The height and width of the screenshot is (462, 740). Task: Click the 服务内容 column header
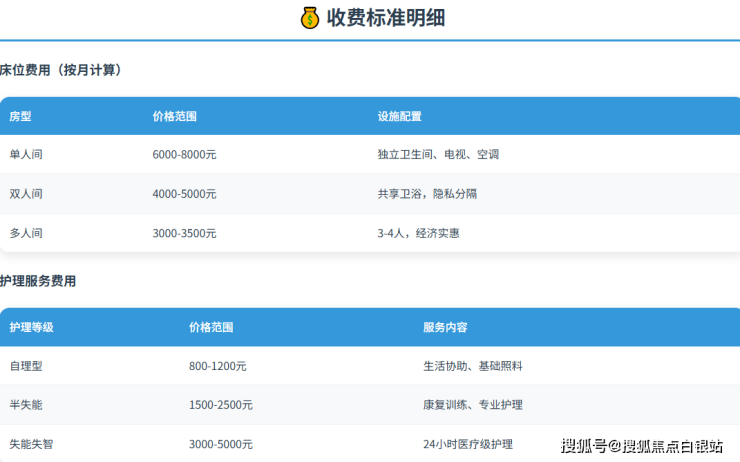pos(445,327)
